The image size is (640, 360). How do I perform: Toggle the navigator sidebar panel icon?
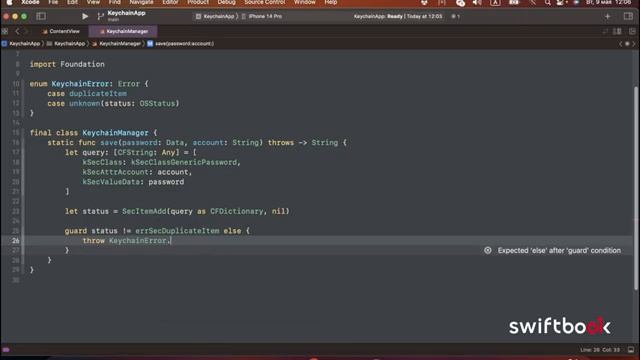[x=41, y=16]
